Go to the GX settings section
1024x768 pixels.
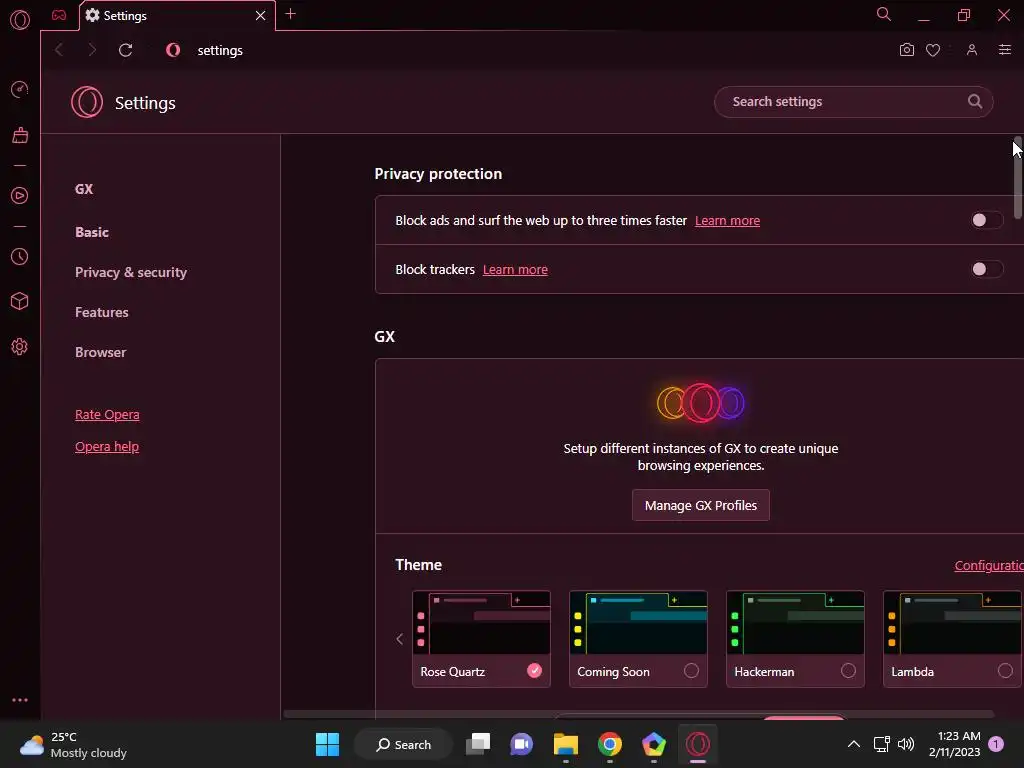click(x=84, y=189)
